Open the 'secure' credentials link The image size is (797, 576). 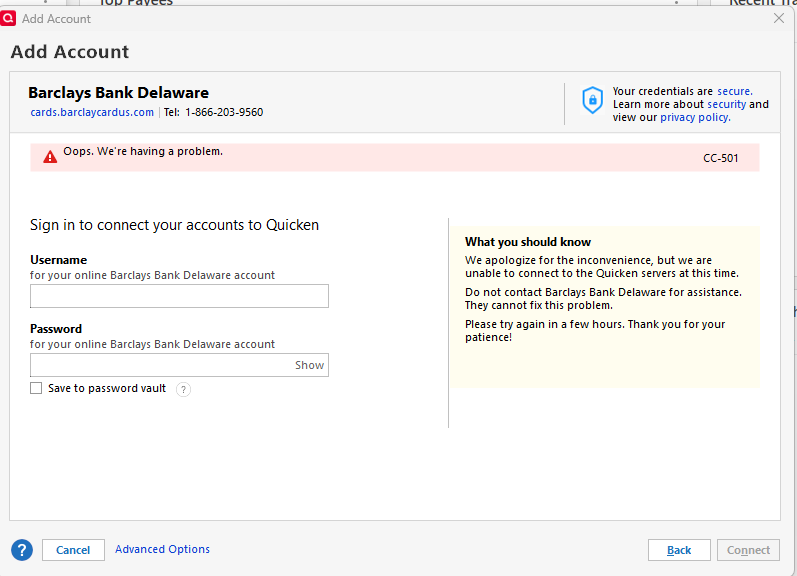tap(734, 92)
